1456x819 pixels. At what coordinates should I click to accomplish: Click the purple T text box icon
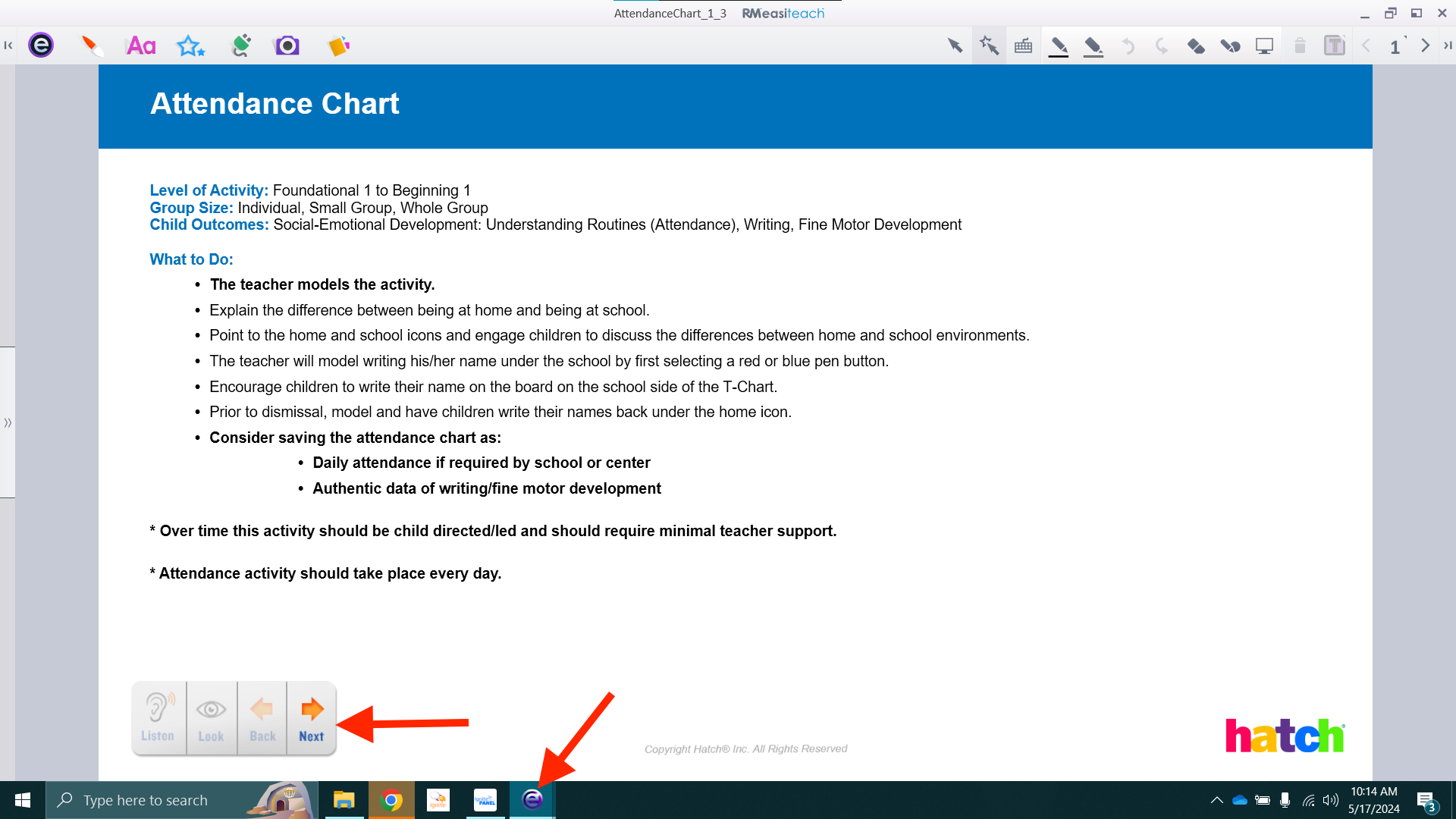[x=1334, y=45]
